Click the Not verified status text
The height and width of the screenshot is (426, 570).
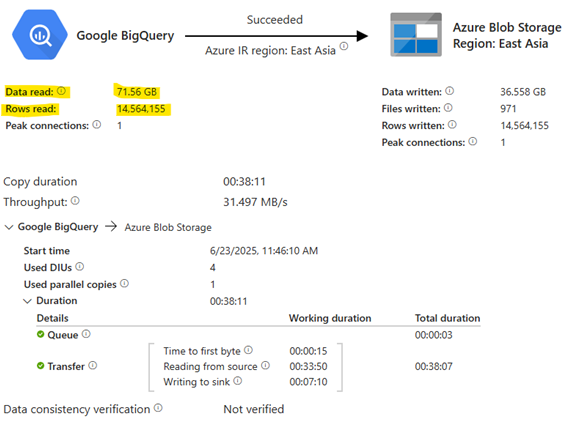click(x=254, y=409)
